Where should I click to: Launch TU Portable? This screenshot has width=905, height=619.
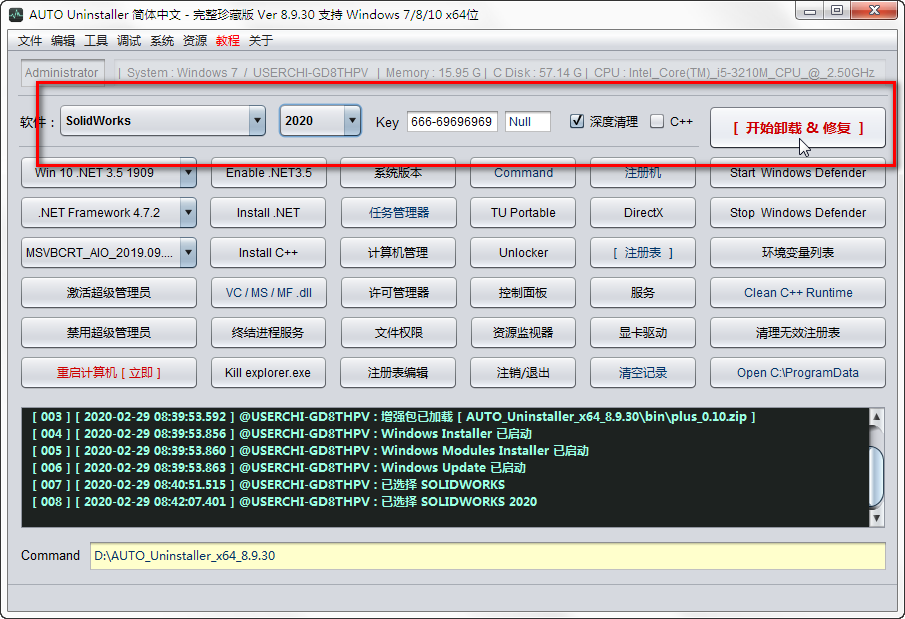coord(523,212)
